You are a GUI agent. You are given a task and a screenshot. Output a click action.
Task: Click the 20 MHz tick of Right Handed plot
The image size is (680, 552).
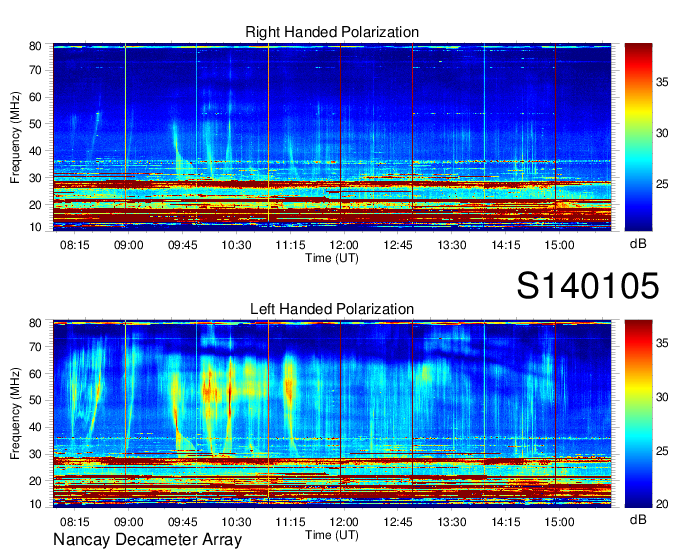tap(35, 205)
